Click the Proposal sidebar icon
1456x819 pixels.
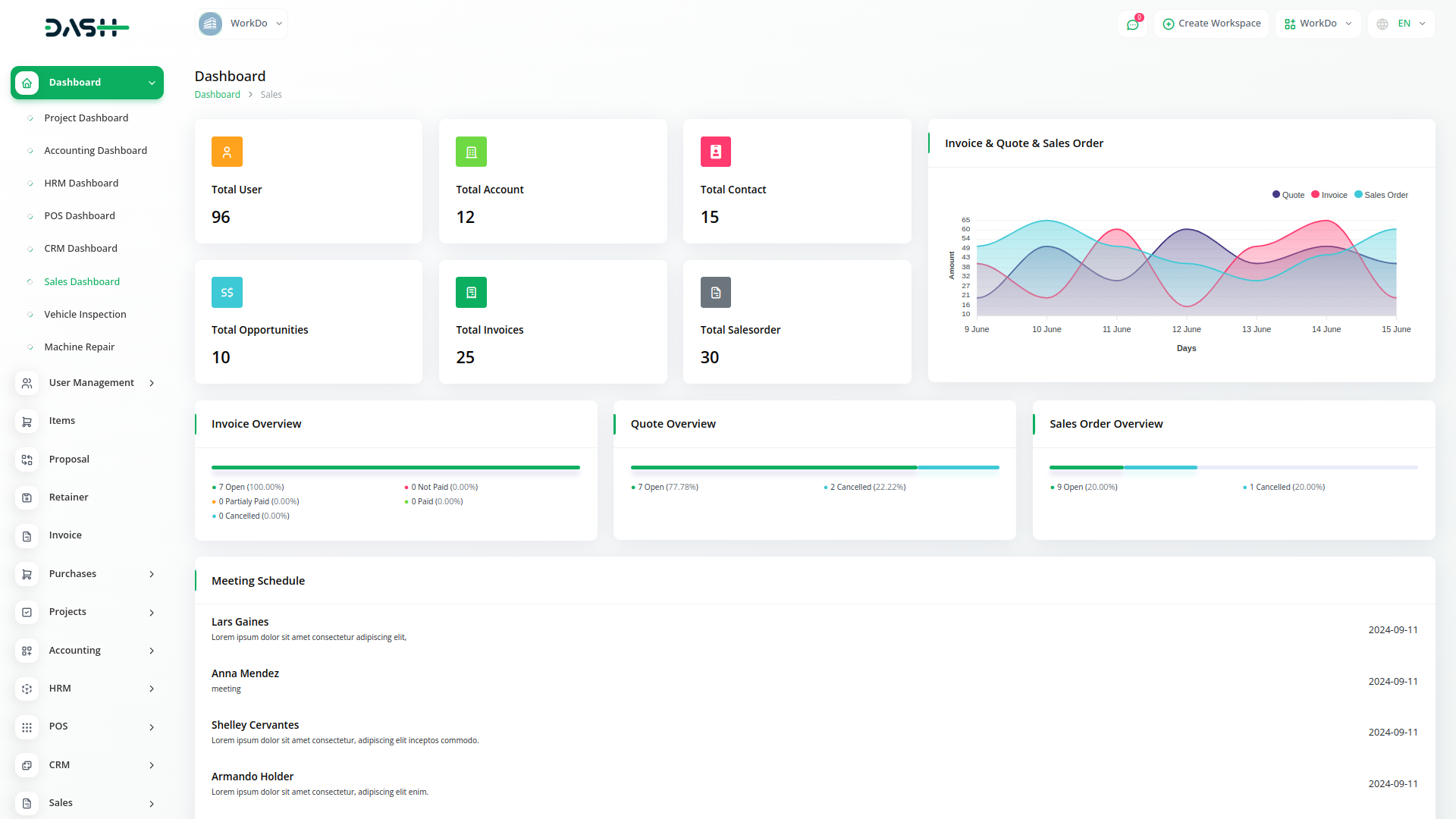tap(27, 460)
